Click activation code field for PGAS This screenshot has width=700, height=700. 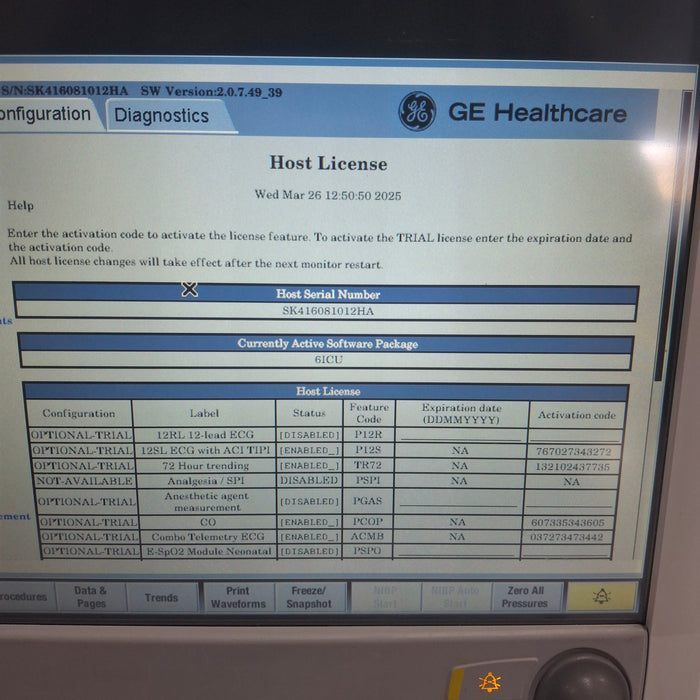point(570,501)
